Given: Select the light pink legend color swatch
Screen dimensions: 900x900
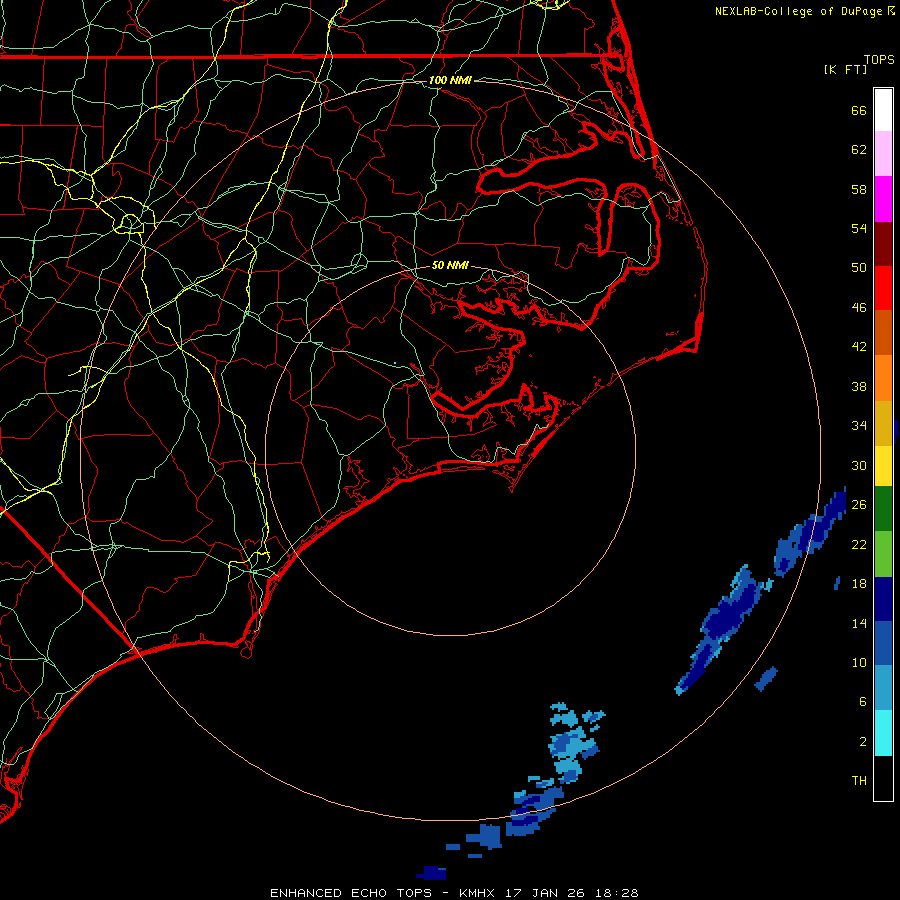Looking at the screenshot, I should click(883, 154).
